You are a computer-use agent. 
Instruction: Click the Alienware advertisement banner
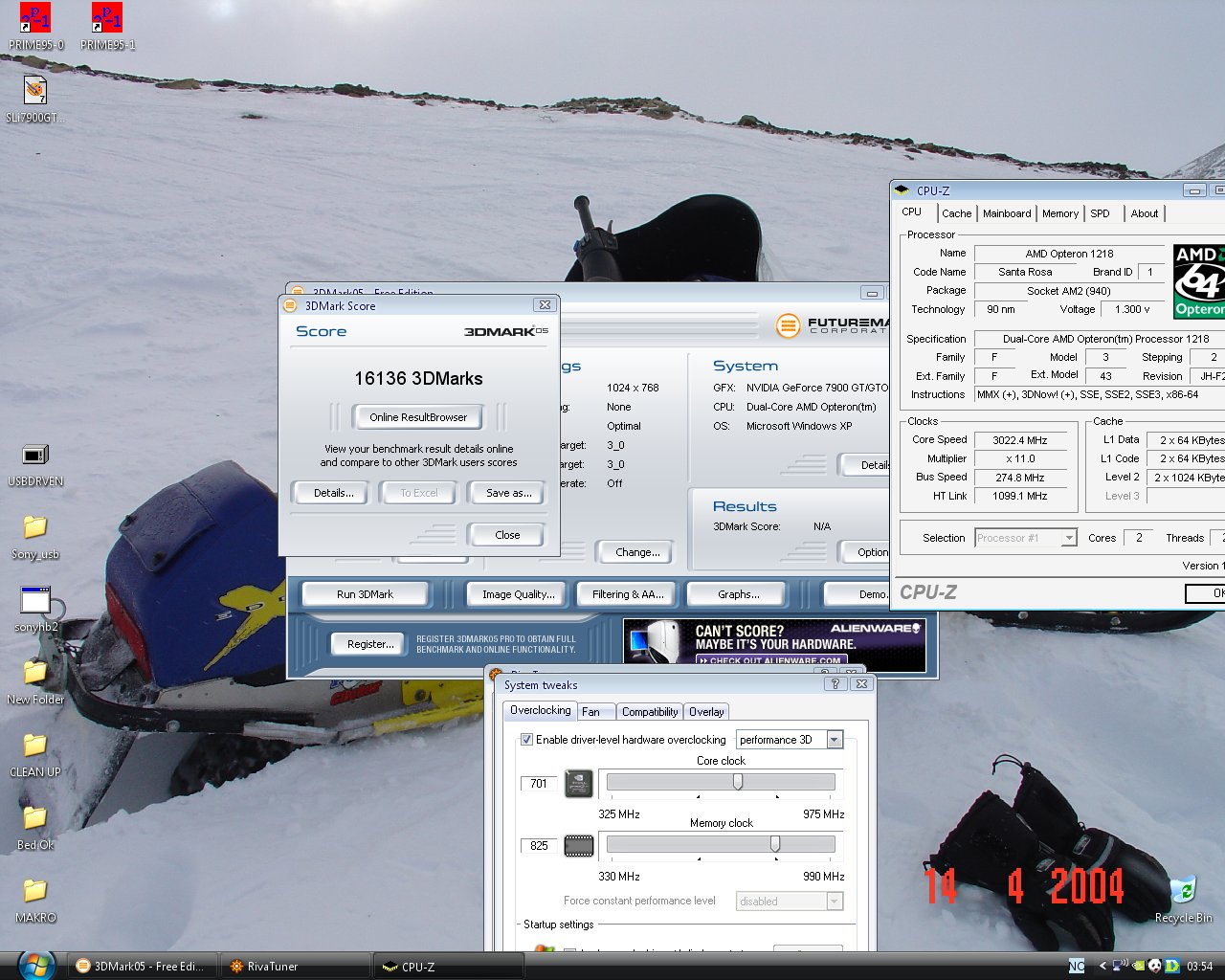pyautogui.click(x=774, y=643)
